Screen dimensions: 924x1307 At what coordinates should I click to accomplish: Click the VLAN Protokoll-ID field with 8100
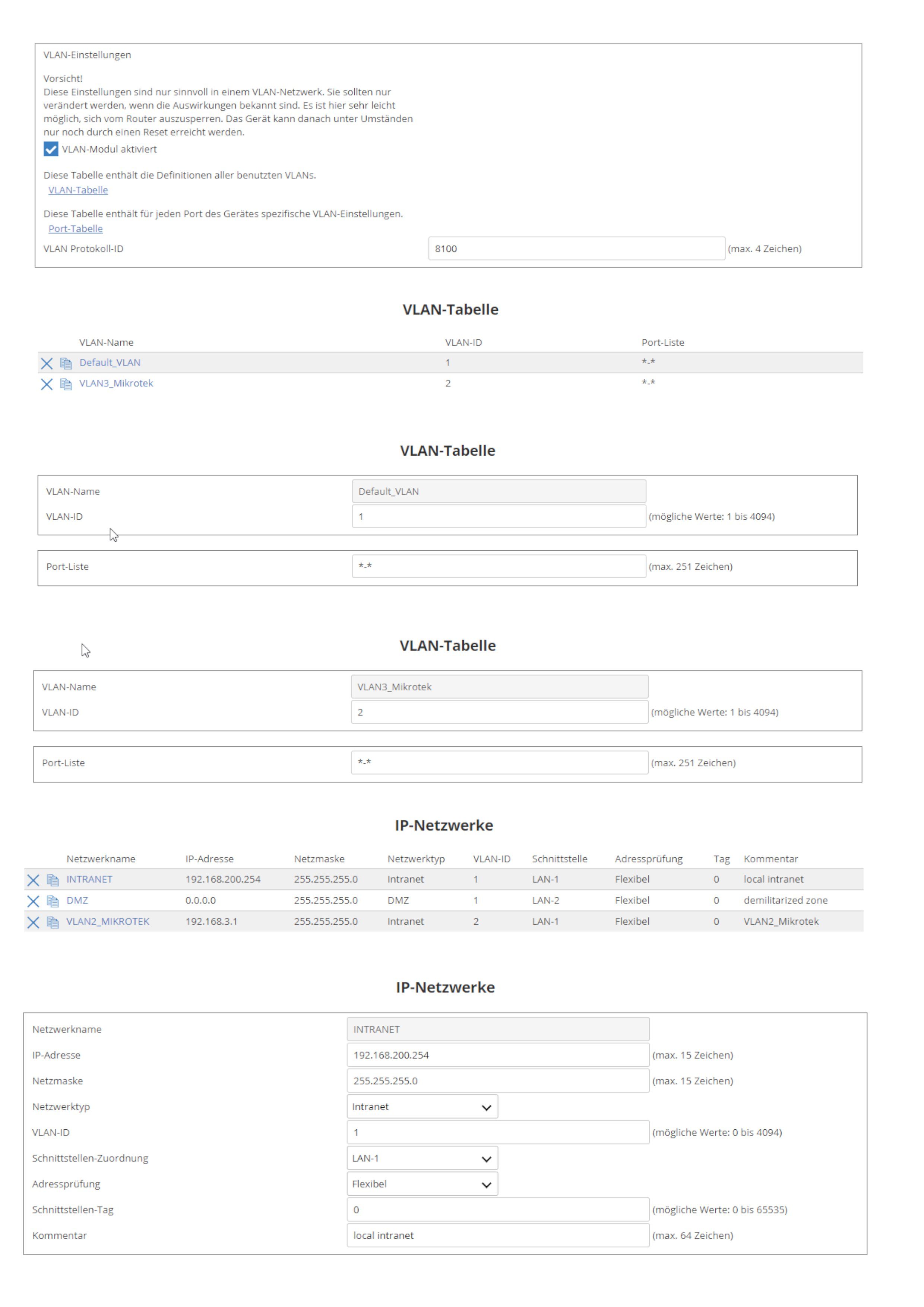click(577, 249)
